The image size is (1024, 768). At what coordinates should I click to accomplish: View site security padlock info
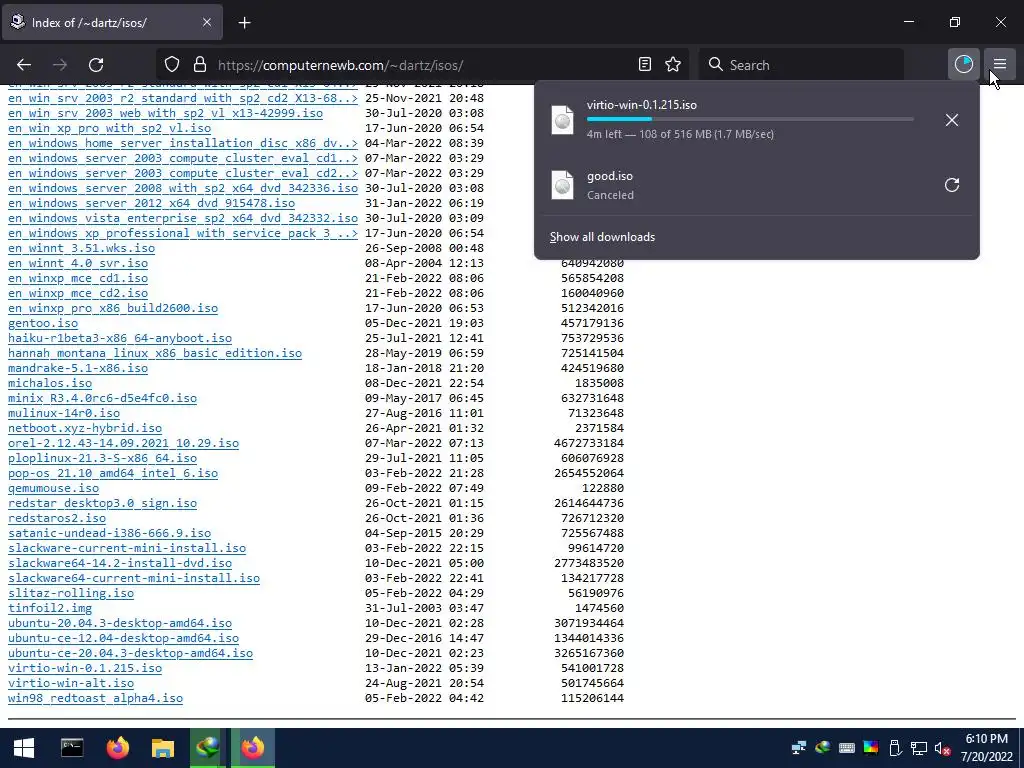(200, 65)
